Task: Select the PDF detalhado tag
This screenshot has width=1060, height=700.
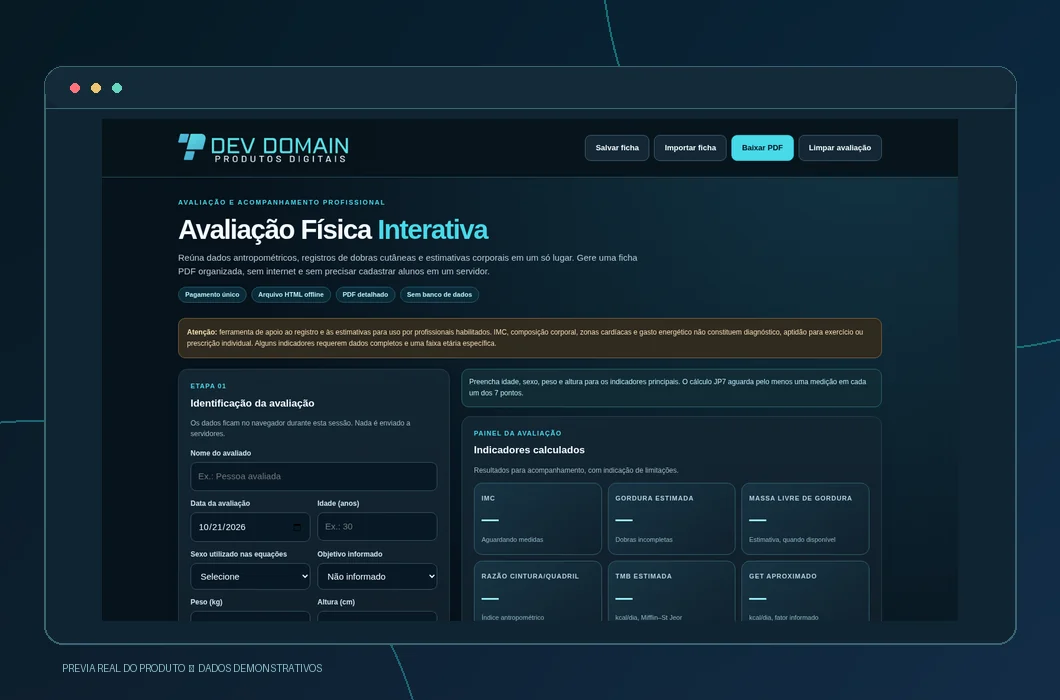Action: [365, 295]
